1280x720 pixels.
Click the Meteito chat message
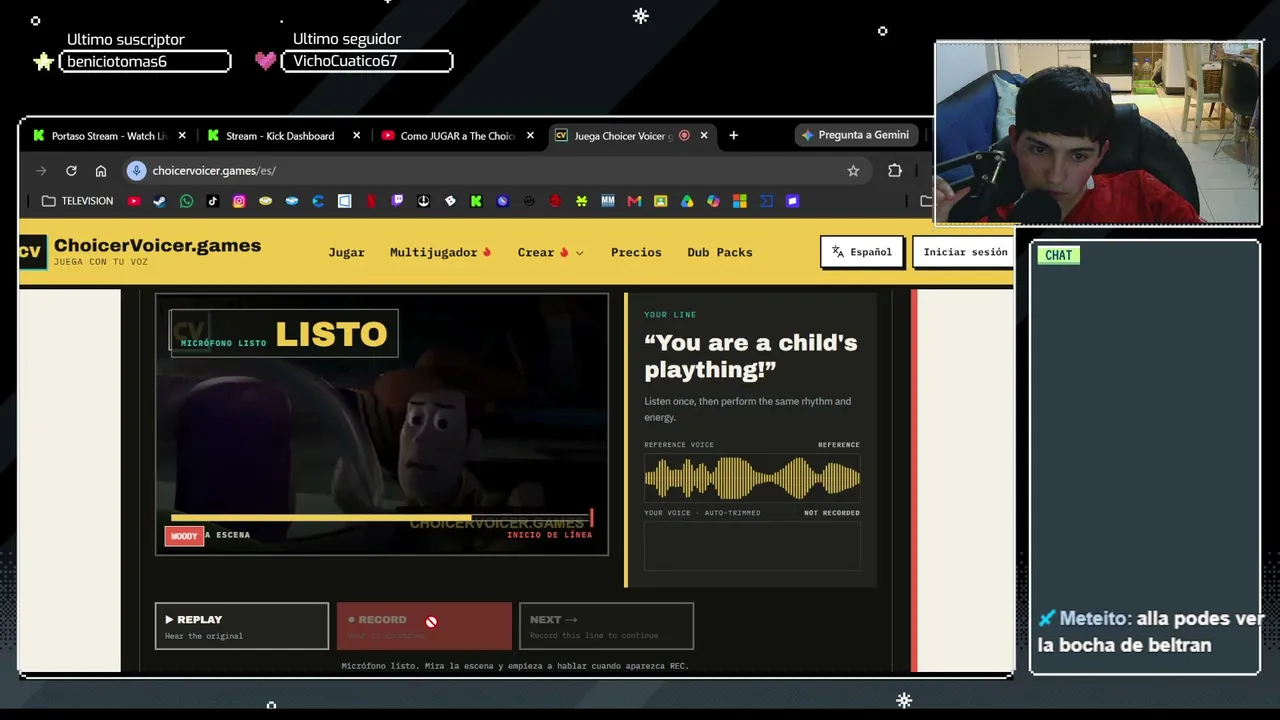(1150, 632)
